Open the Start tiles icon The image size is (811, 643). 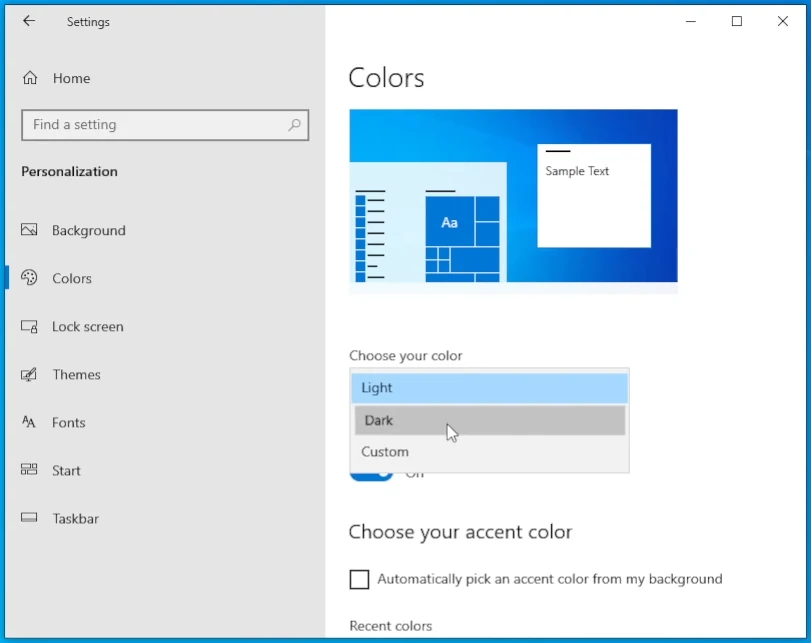[x=29, y=470]
